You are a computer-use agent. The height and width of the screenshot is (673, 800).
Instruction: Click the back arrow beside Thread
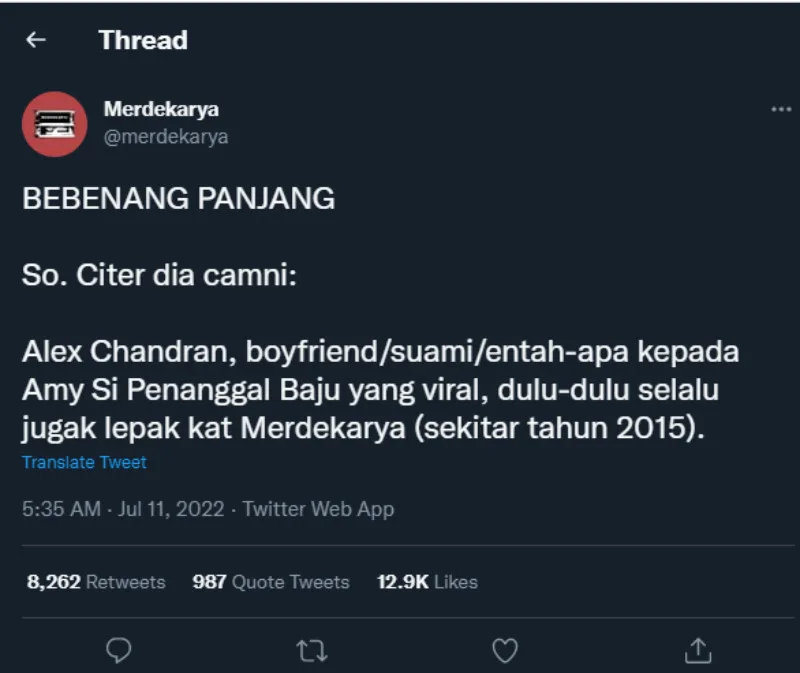[37, 40]
